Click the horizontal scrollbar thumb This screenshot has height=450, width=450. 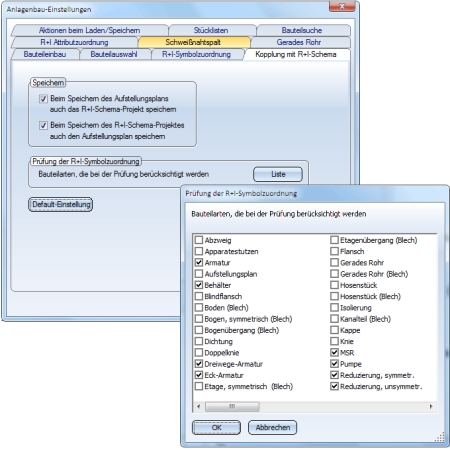click(232, 406)
